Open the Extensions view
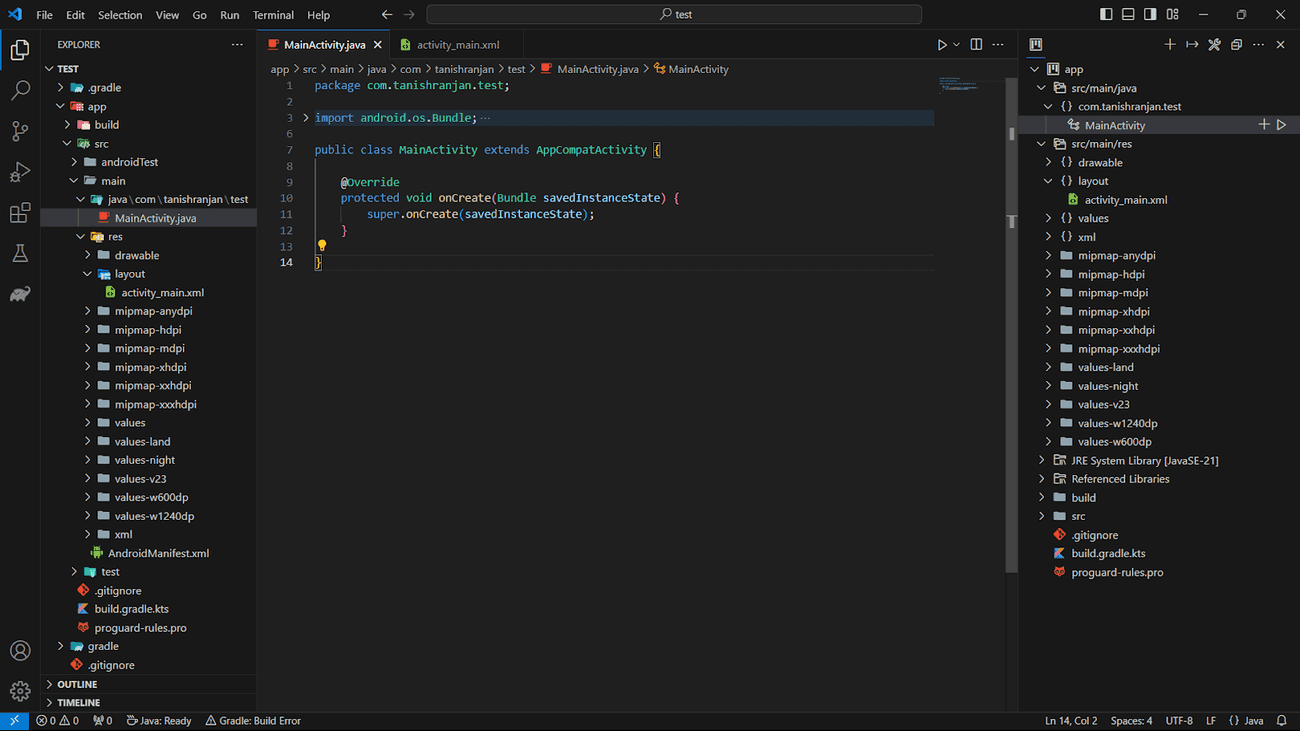Viewport: 1300px width, 731px height. (20, 213)
